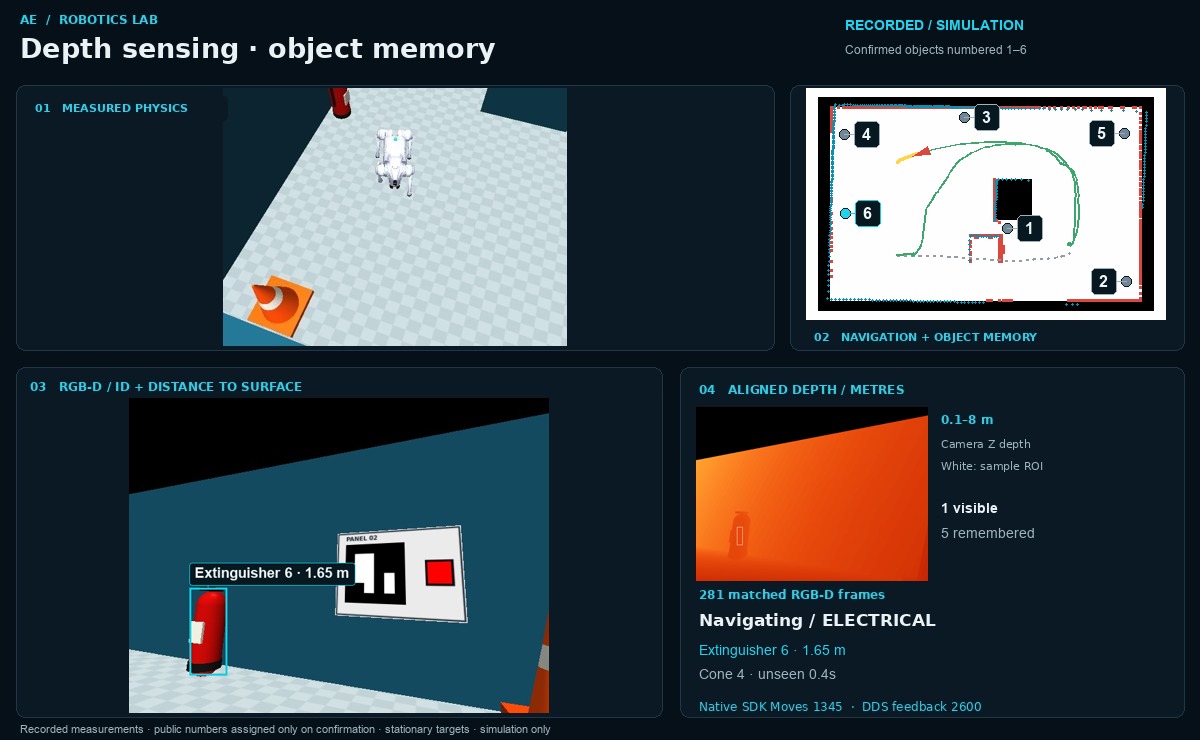
Task: Click the "04 ALIGNED DEPTH / METRES" heading
Action: point(801,389)
